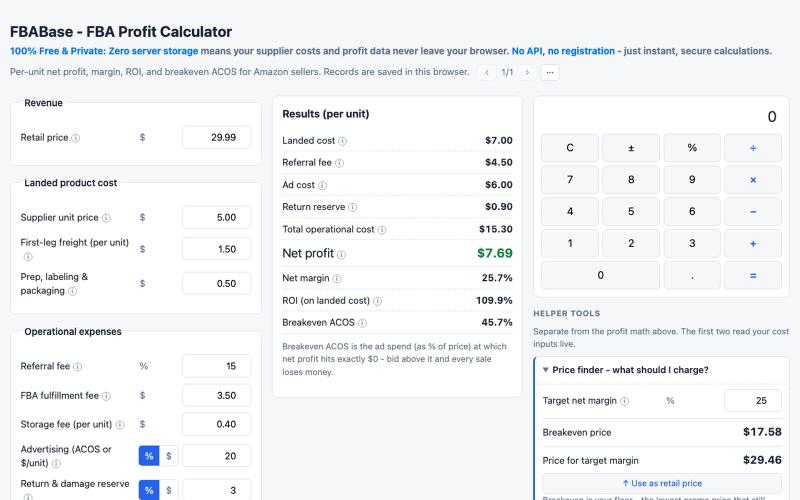This screenshot has height=500, width=800.
Task: Open the more options ellipsis button
Action: point(549,72)
